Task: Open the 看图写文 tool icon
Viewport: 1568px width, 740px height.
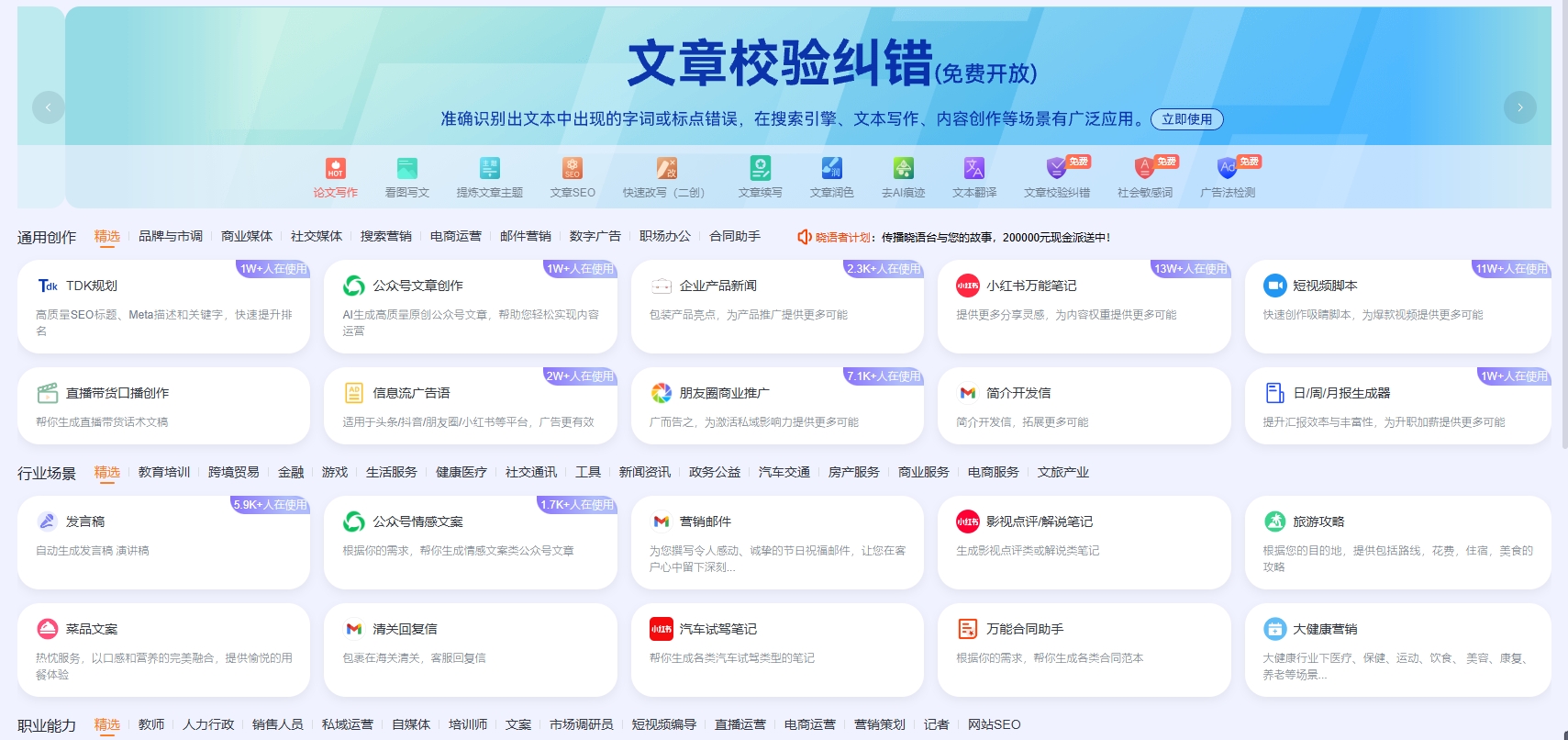Action: pyautogui.click(x=406, y=168)
